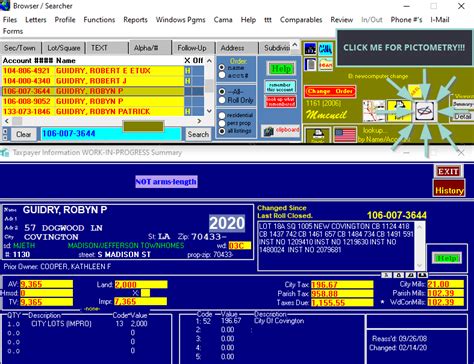This screenshot has height=364, width=474.
Task: Click the olive color swatch above Search
Action: 144,126
